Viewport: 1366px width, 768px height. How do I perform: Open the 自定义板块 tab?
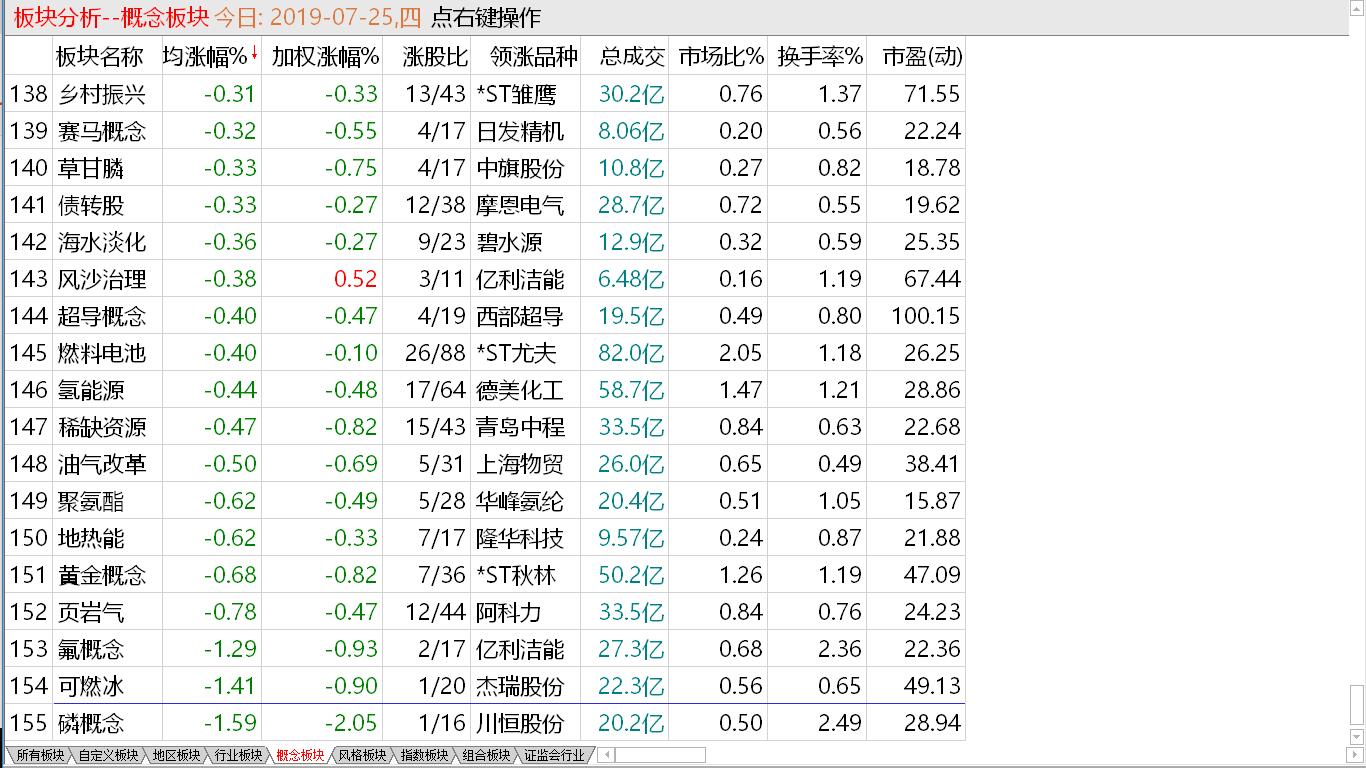click(108, 756)
